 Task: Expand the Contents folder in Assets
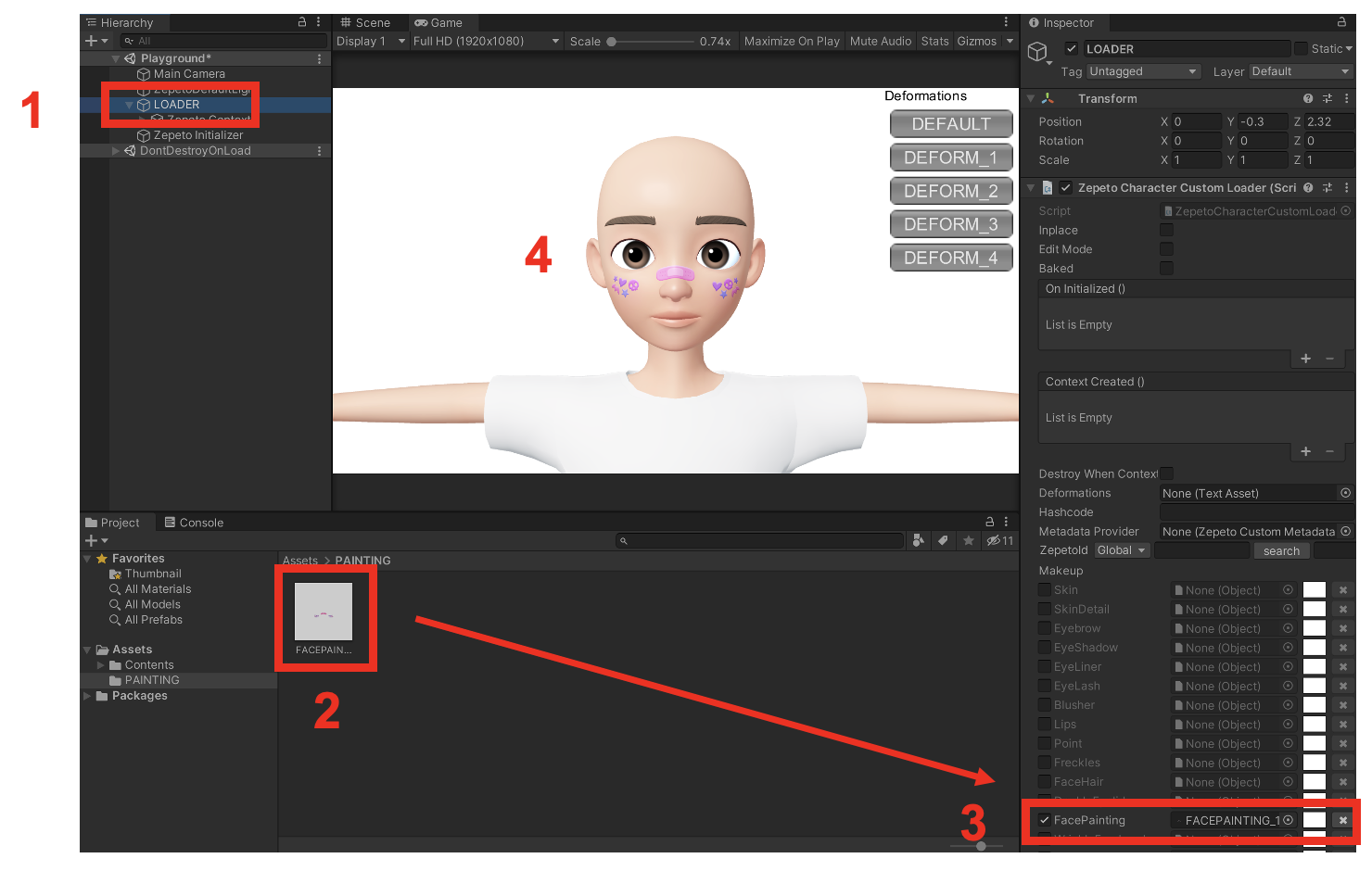point(101,665)
